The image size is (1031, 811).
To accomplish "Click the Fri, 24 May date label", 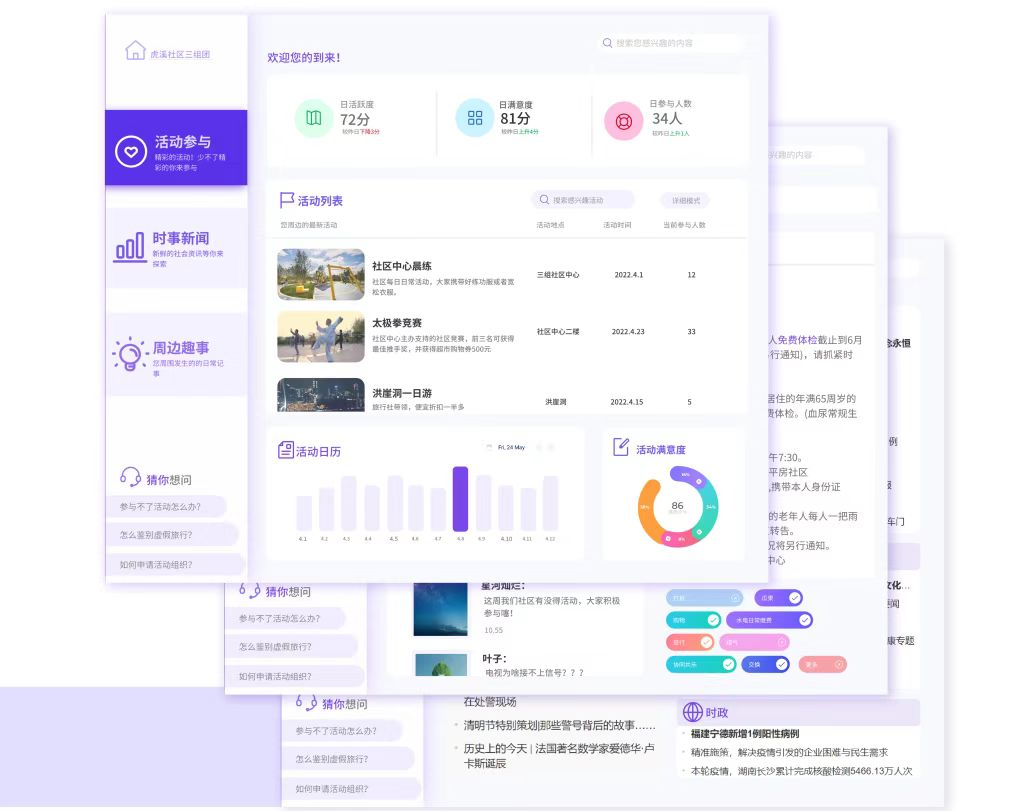I will [x=511, y=447].
